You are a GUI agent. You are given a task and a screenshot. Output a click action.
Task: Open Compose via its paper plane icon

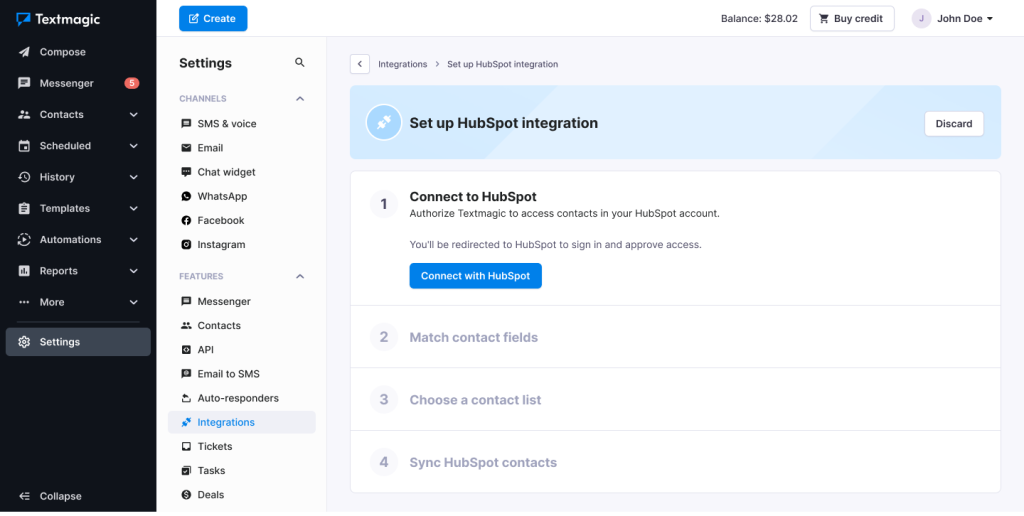(x=24, y=52)
